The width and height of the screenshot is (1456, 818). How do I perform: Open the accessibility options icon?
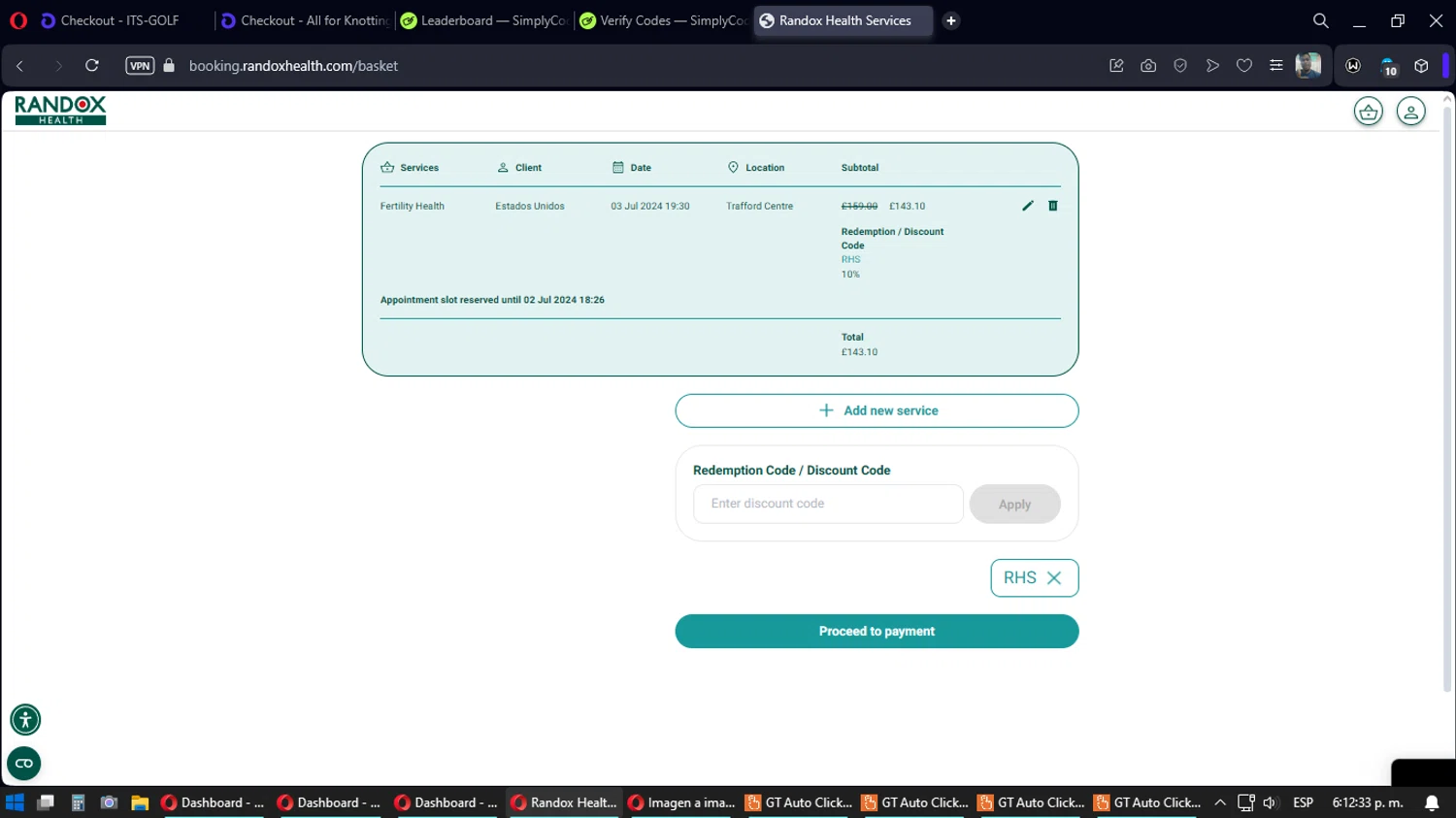click(x=25, y=720)
